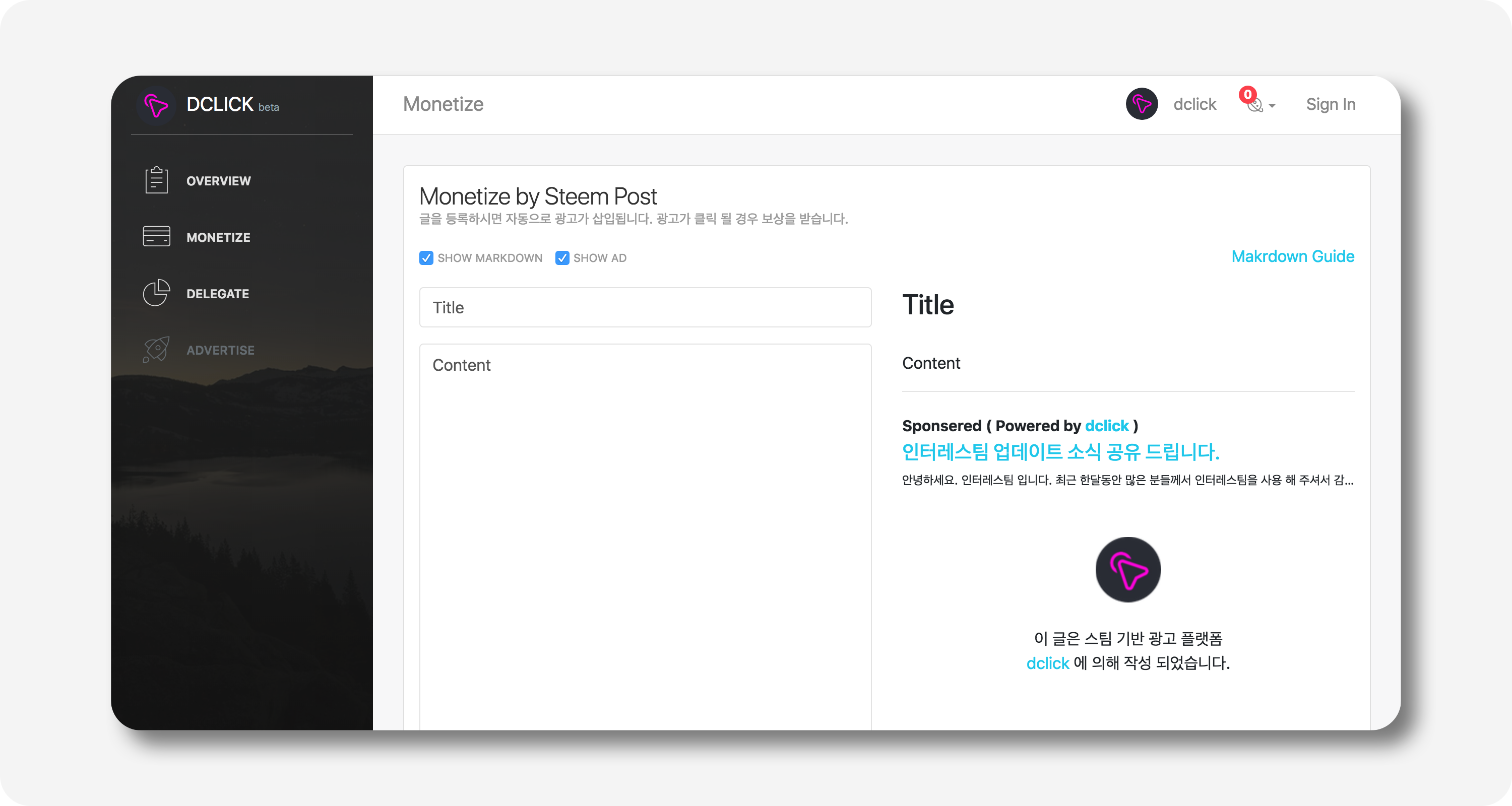
Task: Open the Makrdown Guide link
Action: pos(1292,256)
